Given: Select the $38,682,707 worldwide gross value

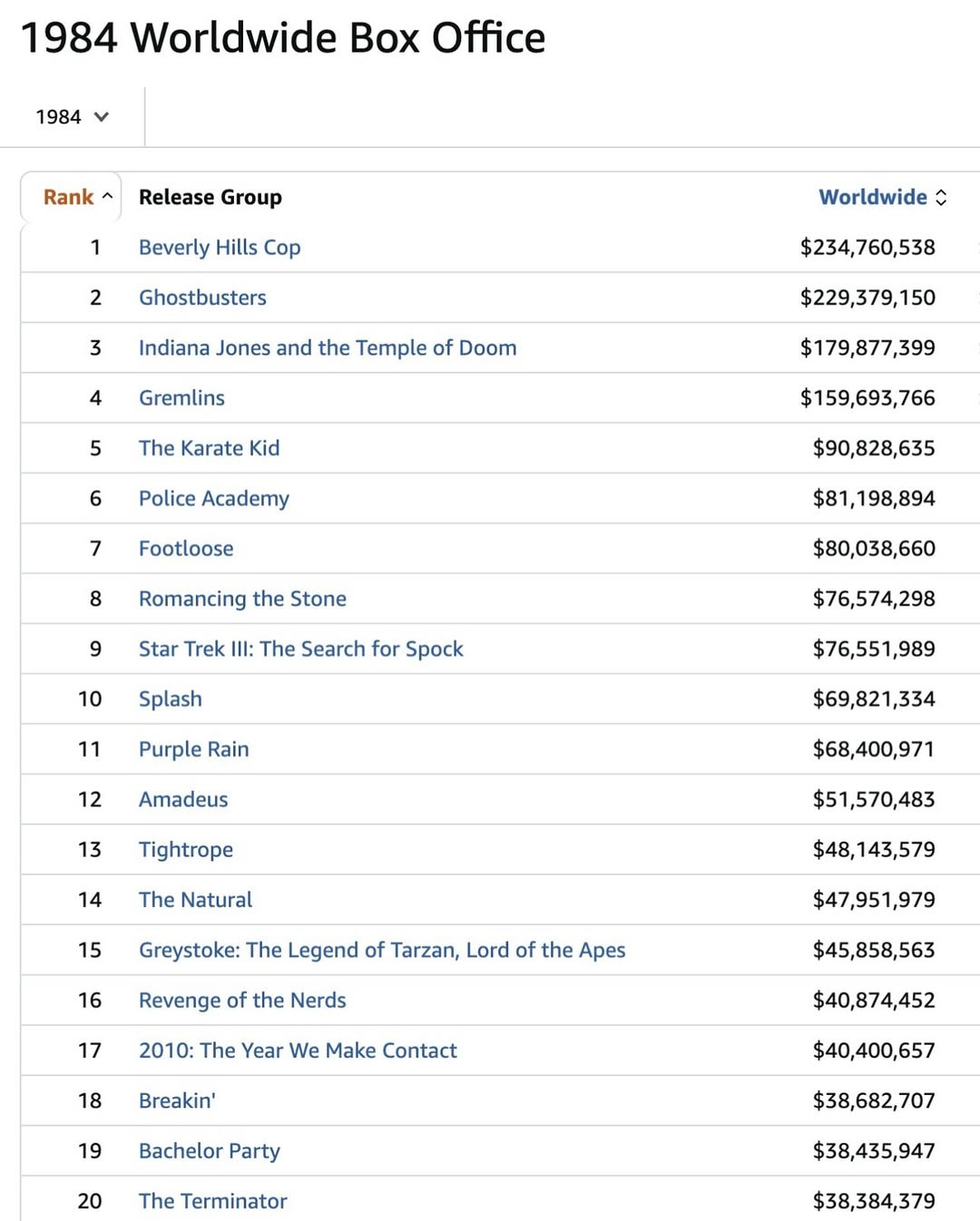Looking at the screenshot, I should tap(874, 1100).
